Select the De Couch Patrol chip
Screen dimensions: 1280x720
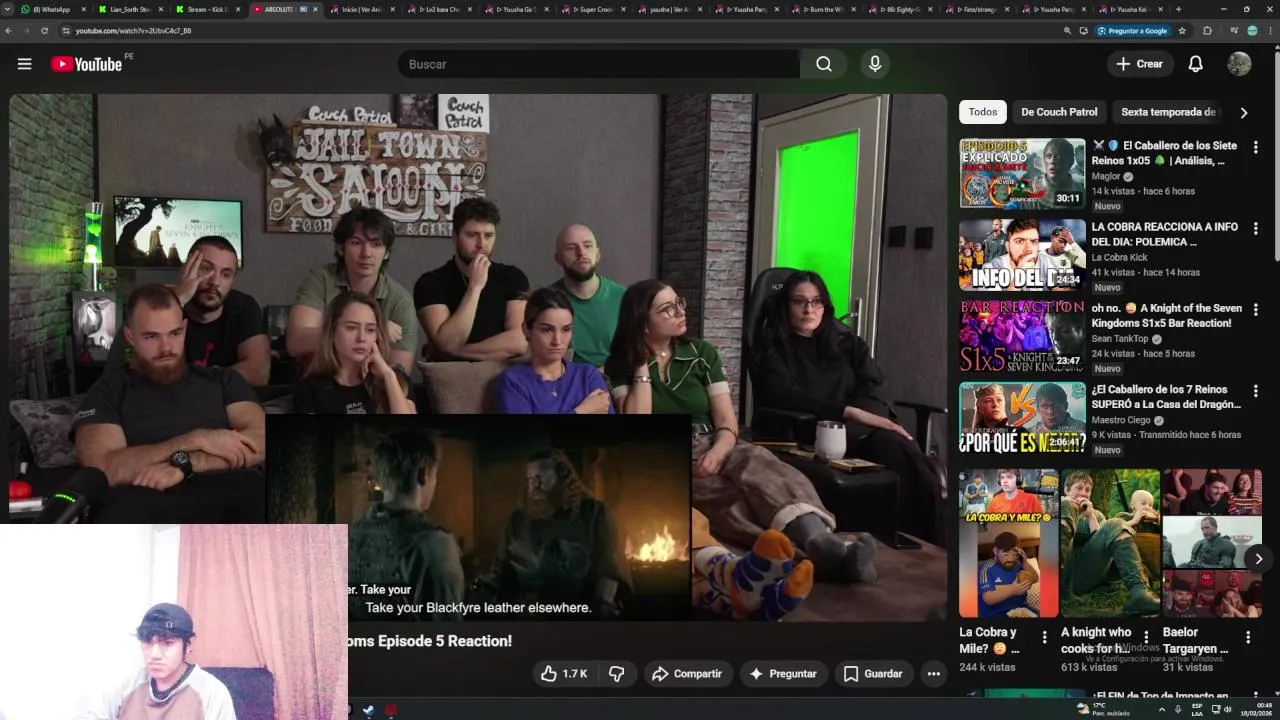click(x=1059, y=112)
